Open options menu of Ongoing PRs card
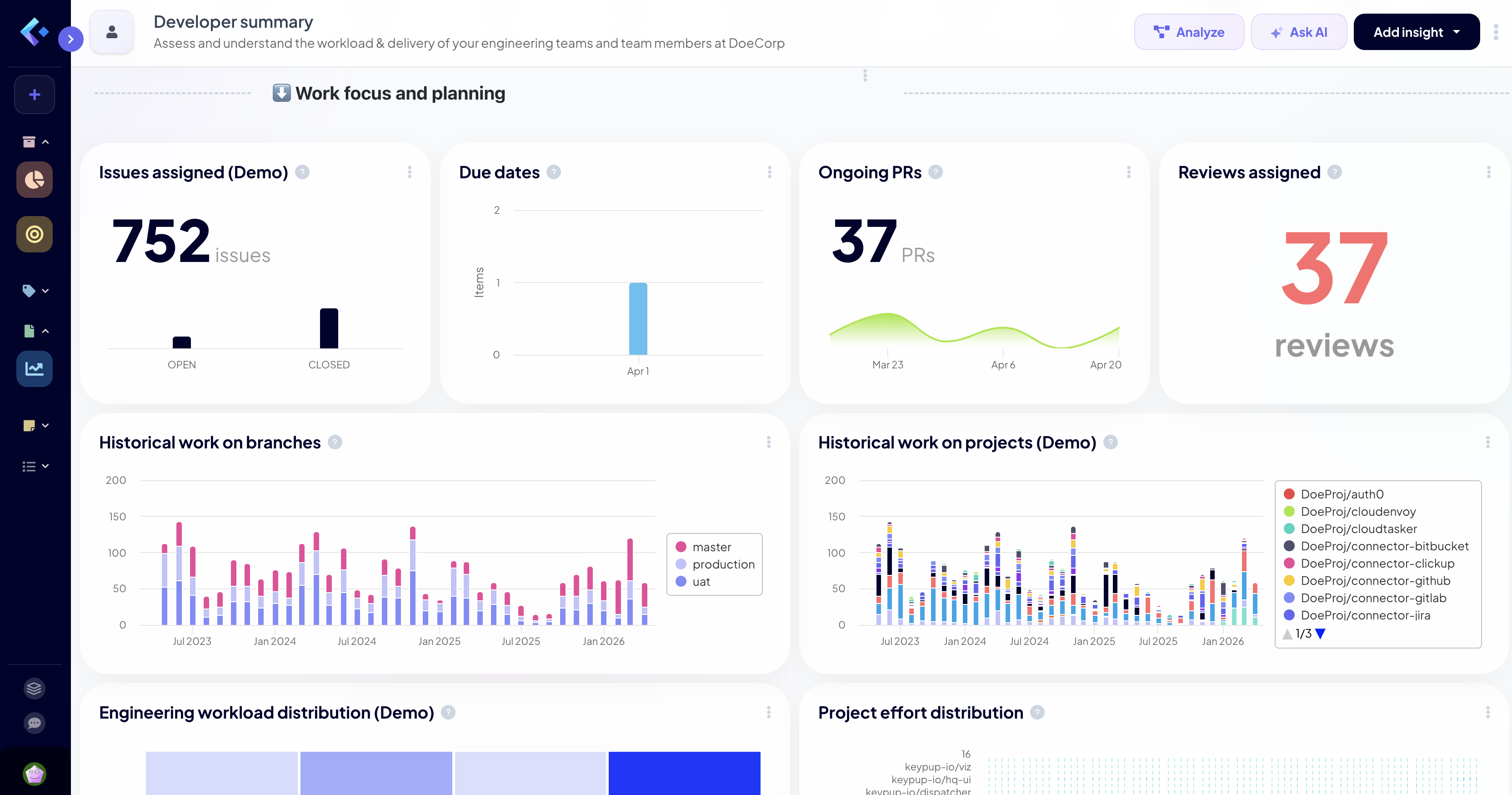 pyautogui.click(x=1129, y=172)
